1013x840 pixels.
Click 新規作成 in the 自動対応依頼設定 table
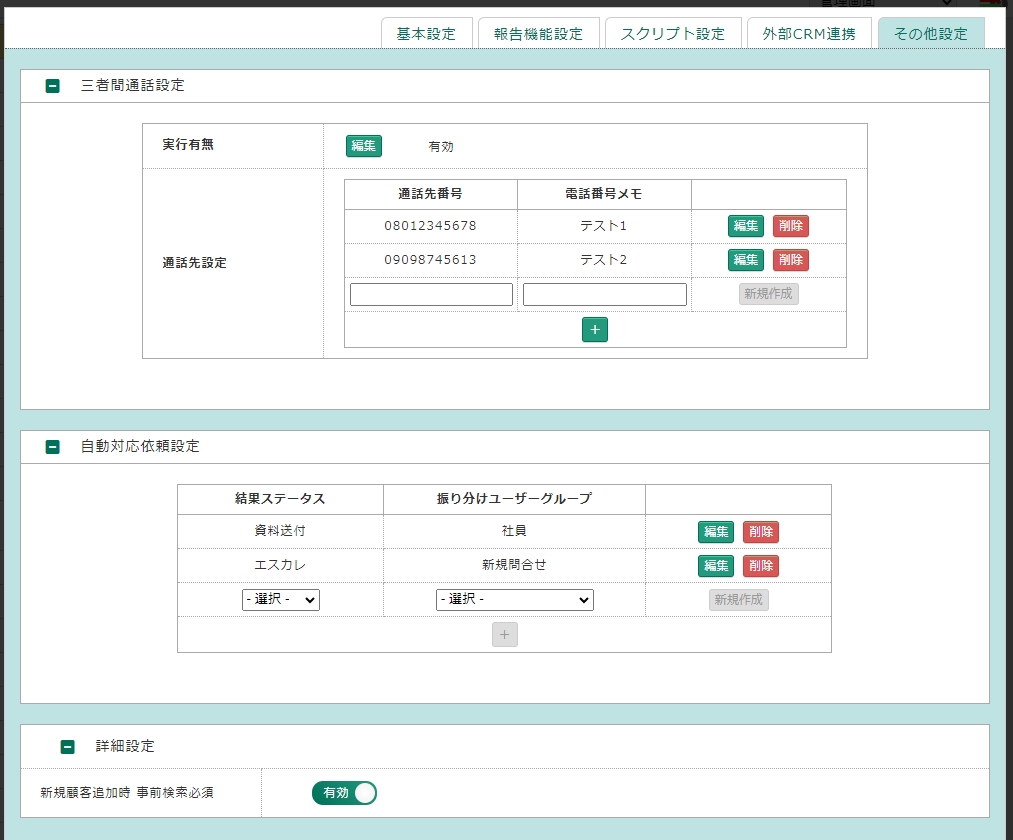pos(738,600)
